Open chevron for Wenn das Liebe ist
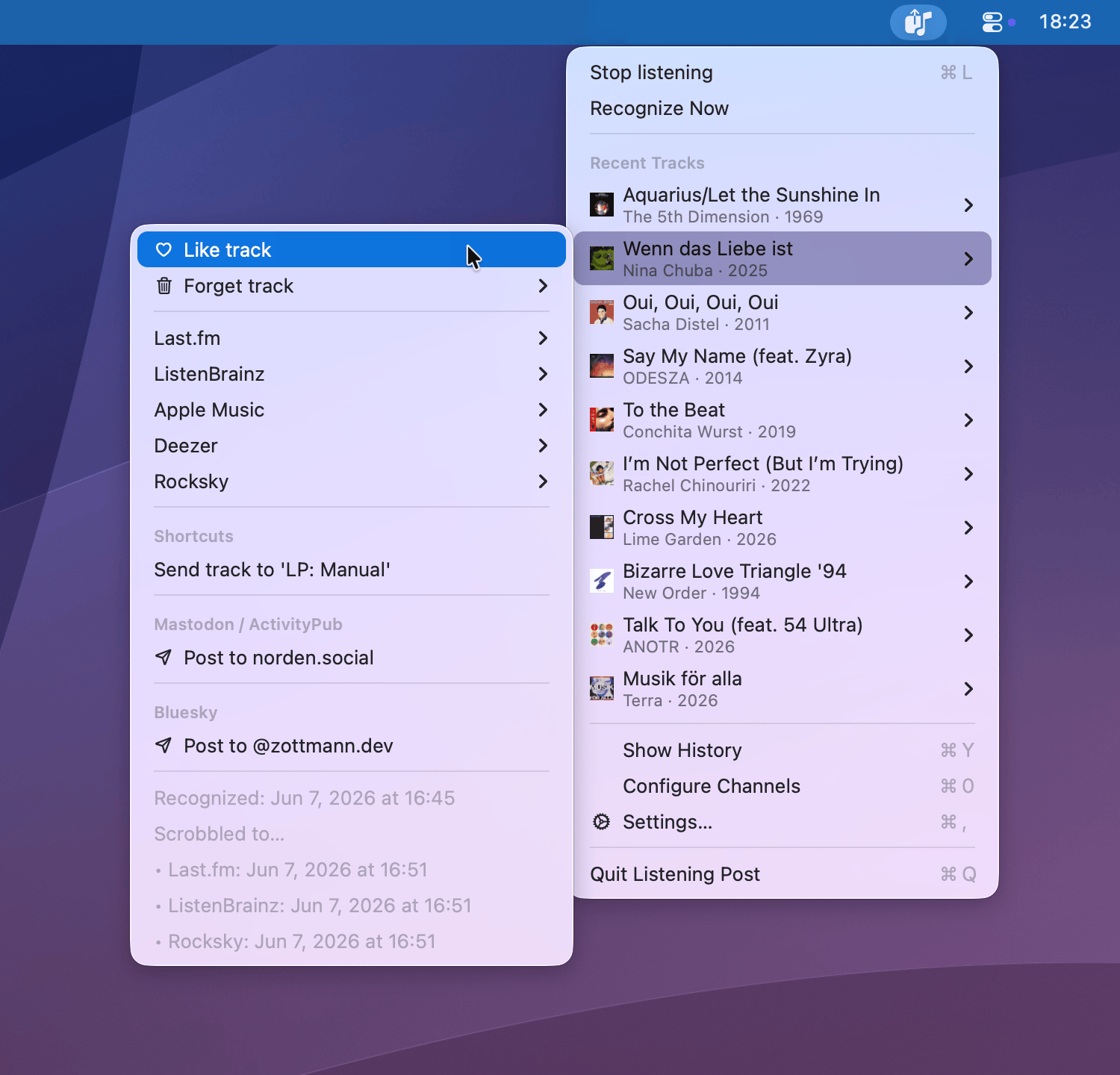1120x1075 pixels. [x=968, y=259]
